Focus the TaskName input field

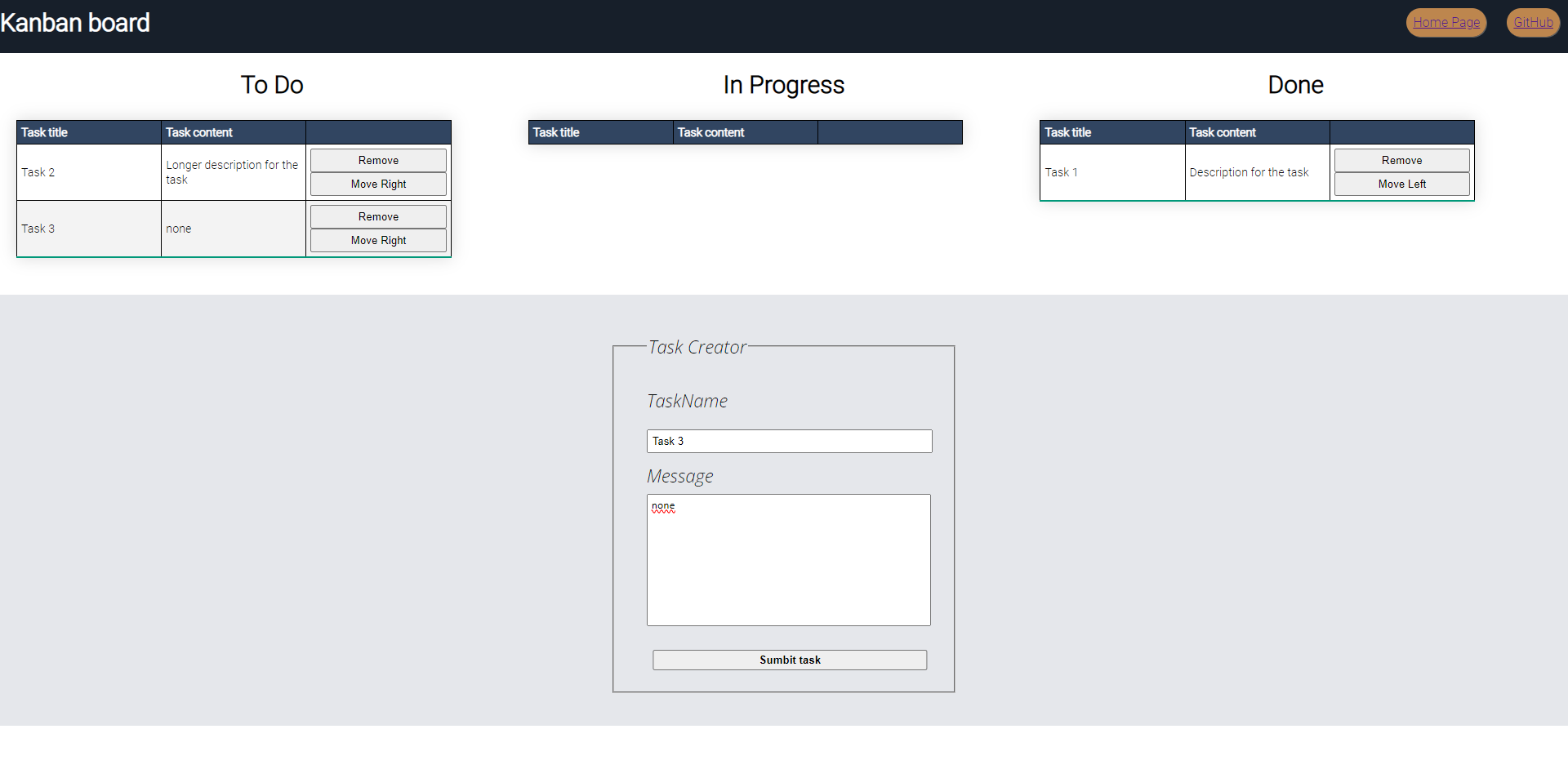tap(790, 441)
